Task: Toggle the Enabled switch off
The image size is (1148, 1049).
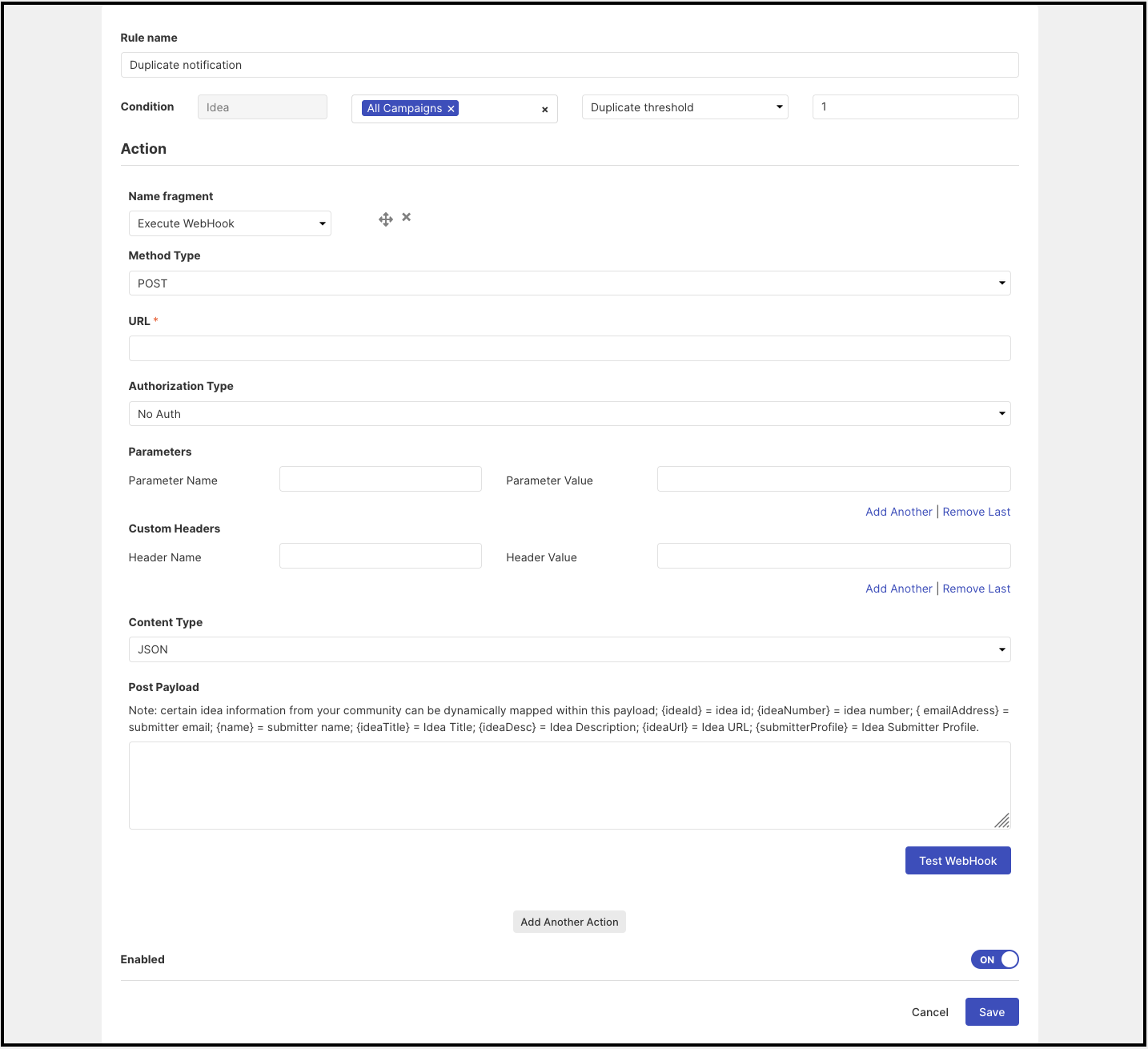Action: [995, 959]
